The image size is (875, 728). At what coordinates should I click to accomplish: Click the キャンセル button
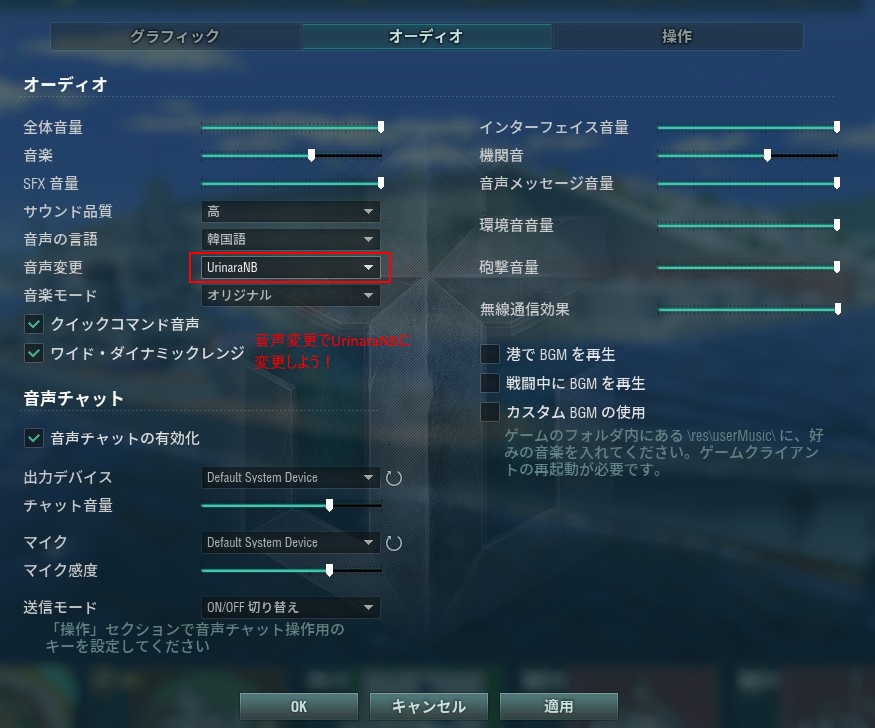pyautogui.click(x=429, y=706)
